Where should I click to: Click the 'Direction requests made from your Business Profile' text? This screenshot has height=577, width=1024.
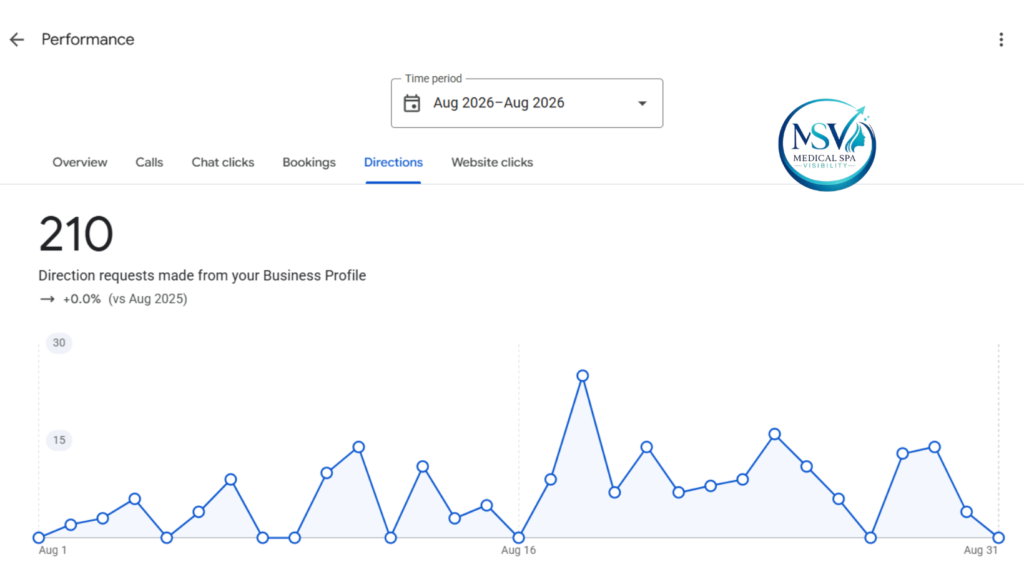pyautogui.click(x=202, y=275)
